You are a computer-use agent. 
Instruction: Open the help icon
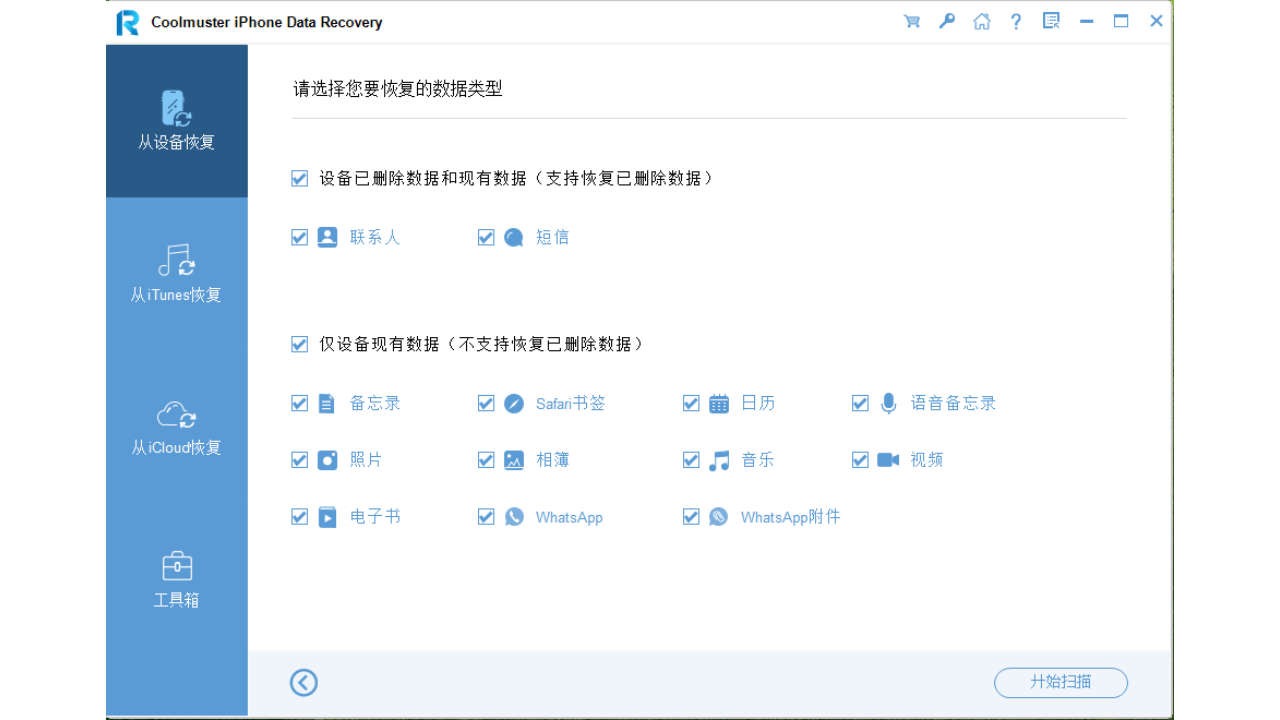pos(1016,20)
